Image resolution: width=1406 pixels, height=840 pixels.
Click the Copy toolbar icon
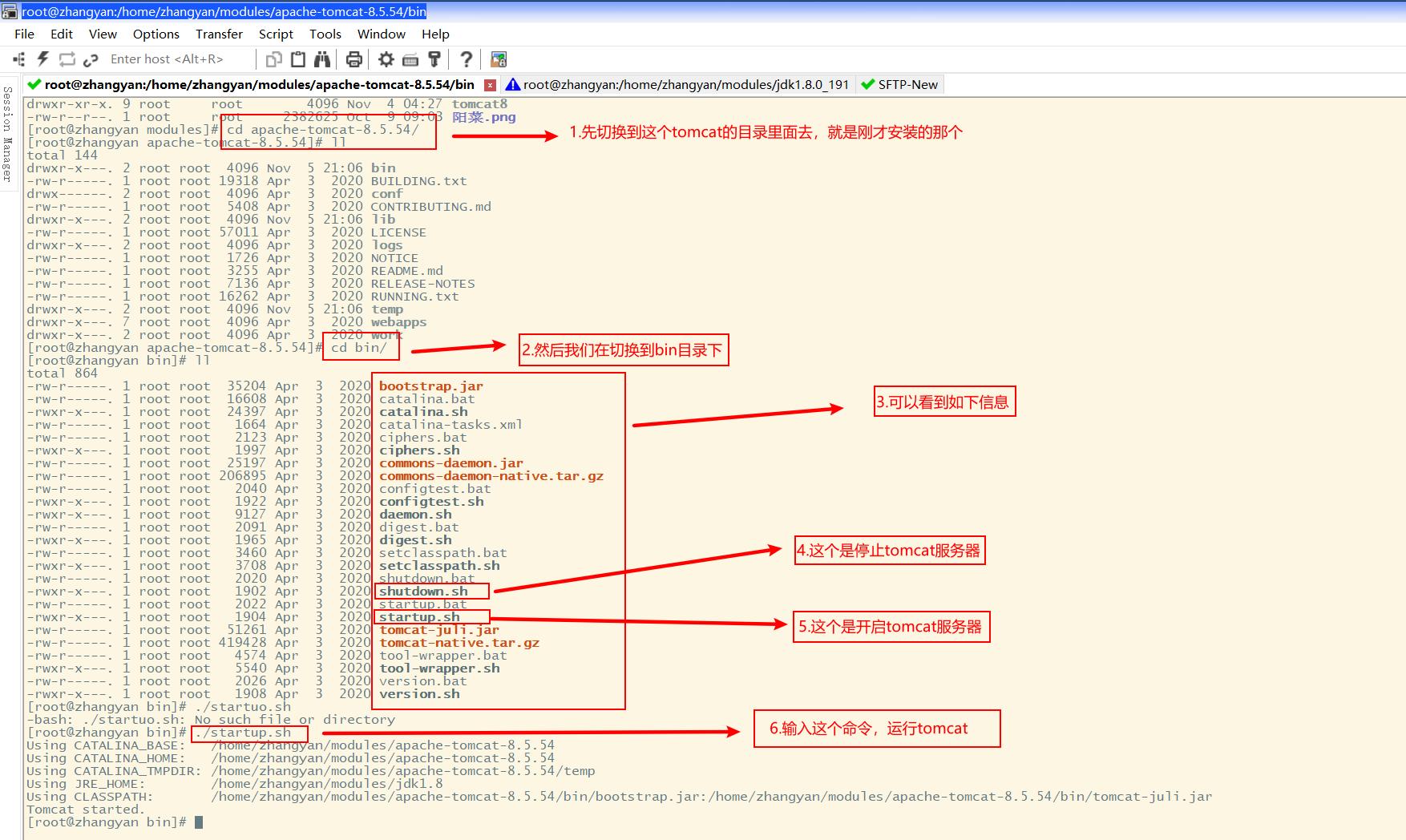tap(273, 59)
